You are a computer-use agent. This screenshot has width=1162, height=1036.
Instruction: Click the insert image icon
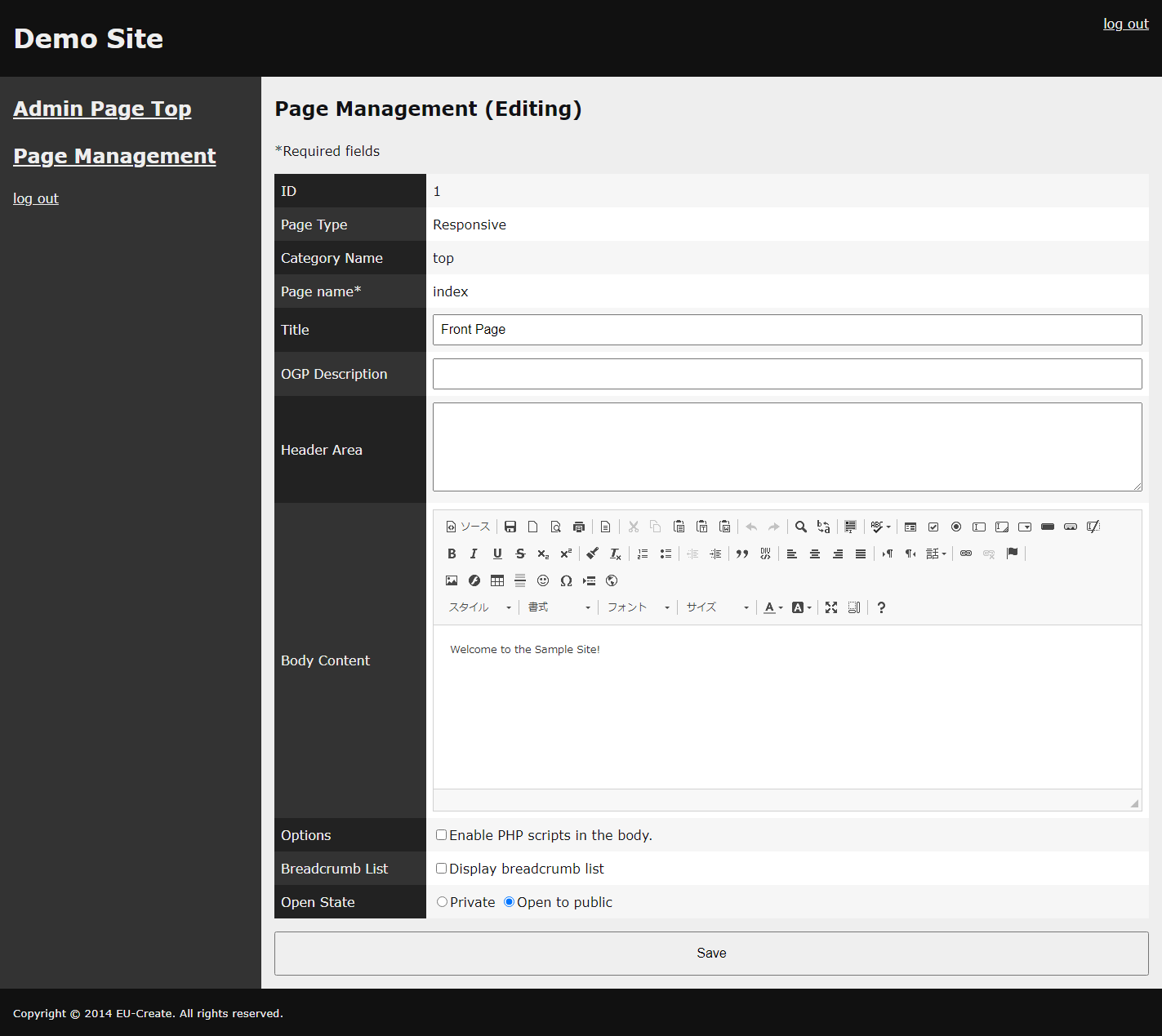pos(452,580)
